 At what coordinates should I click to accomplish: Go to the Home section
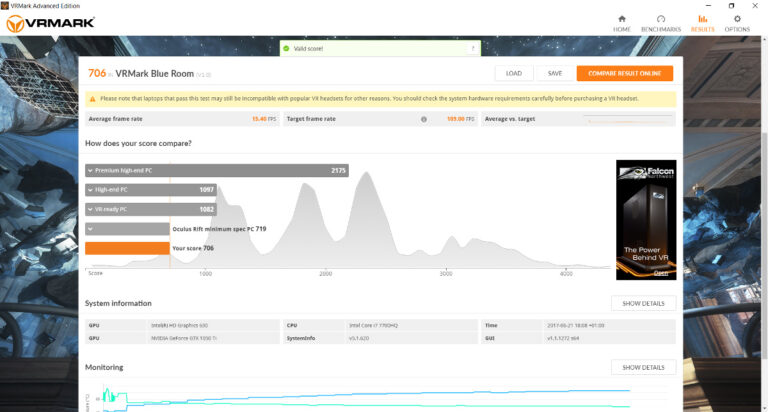pyautogui.click(x=622, y=22)
